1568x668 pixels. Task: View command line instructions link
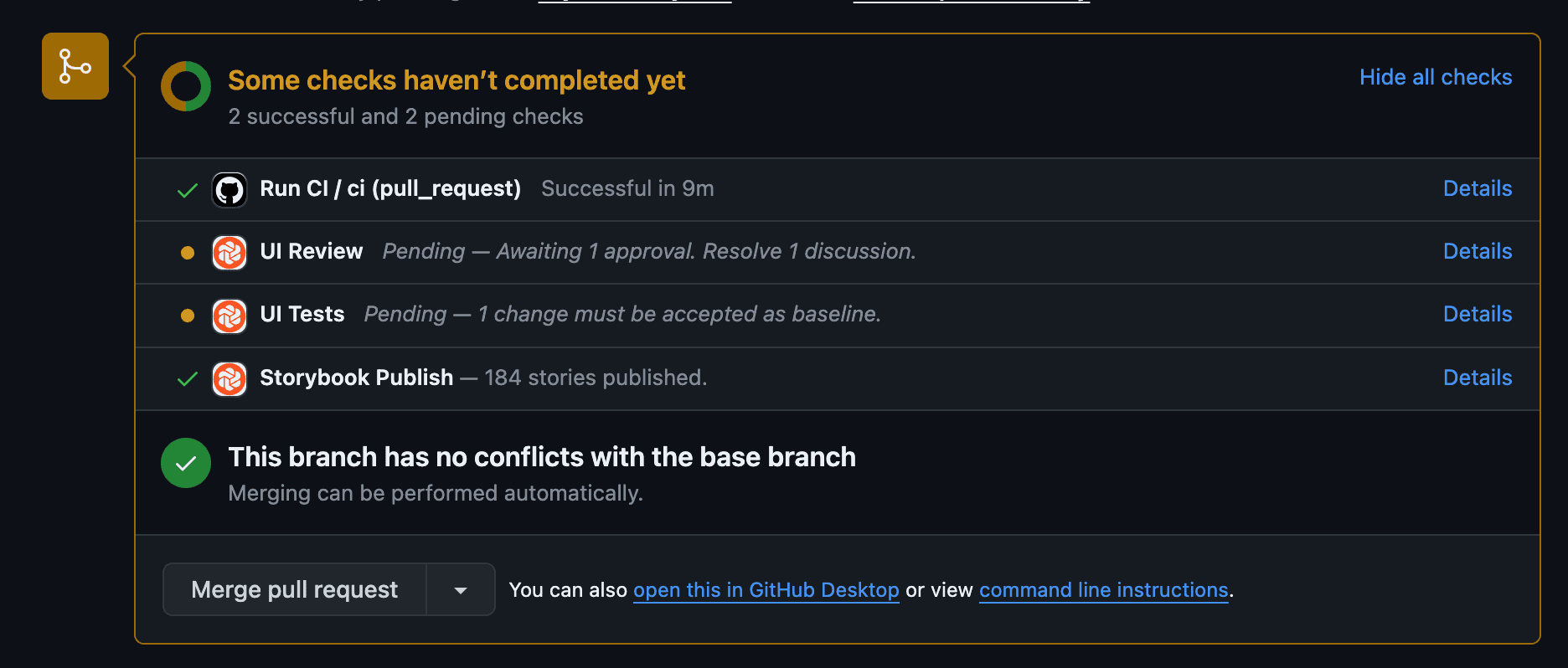coord(1104,590)
